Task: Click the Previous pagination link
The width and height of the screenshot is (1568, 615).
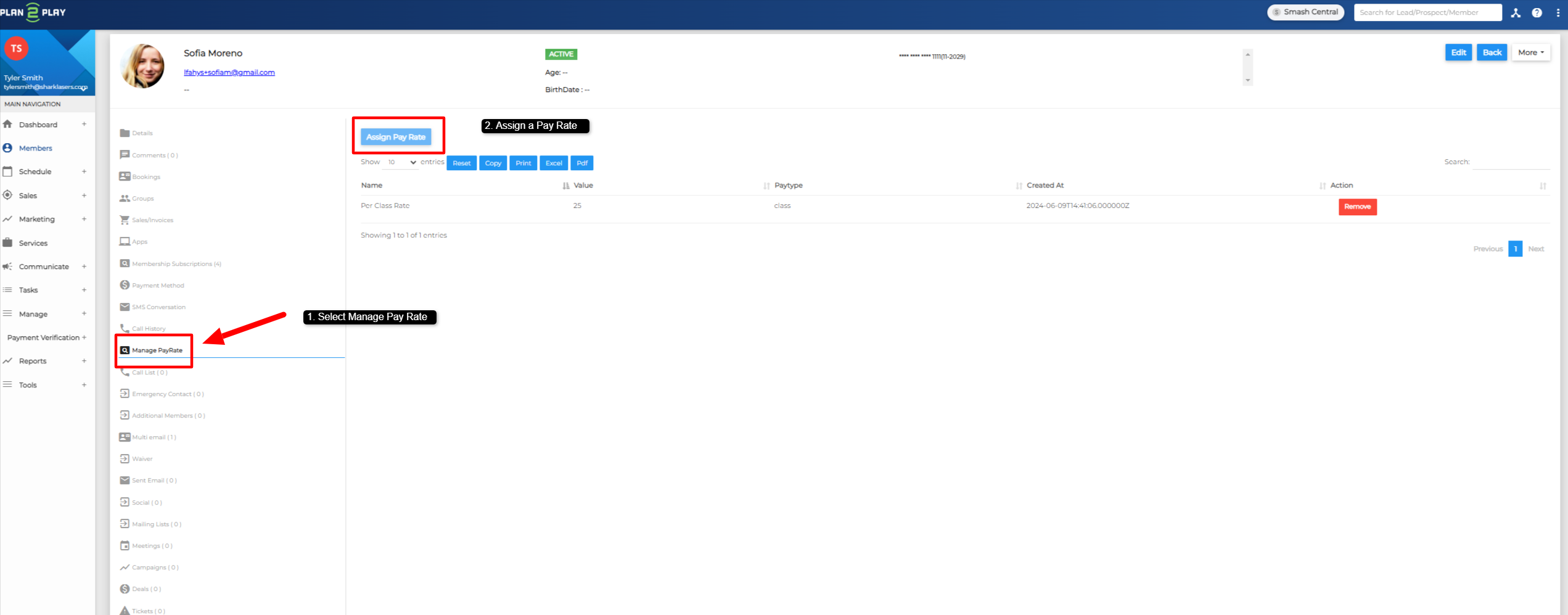Action: (1488, 249)
